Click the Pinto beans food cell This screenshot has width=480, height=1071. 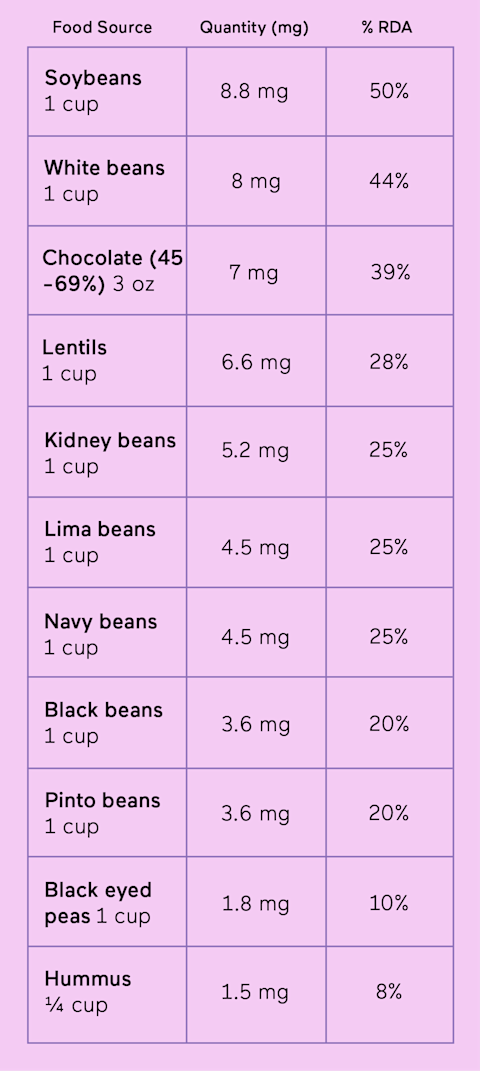tap(107, 813)
